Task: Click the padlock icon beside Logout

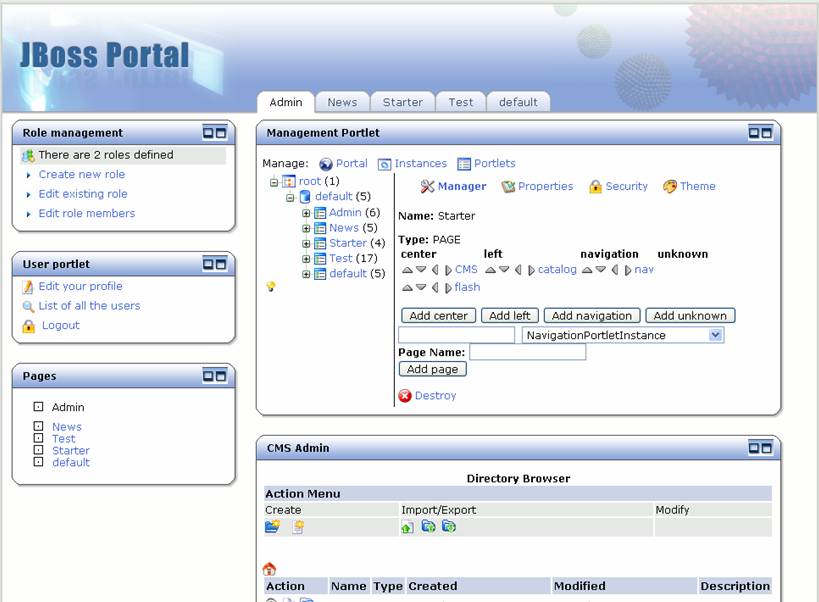Action: [28, 326]
